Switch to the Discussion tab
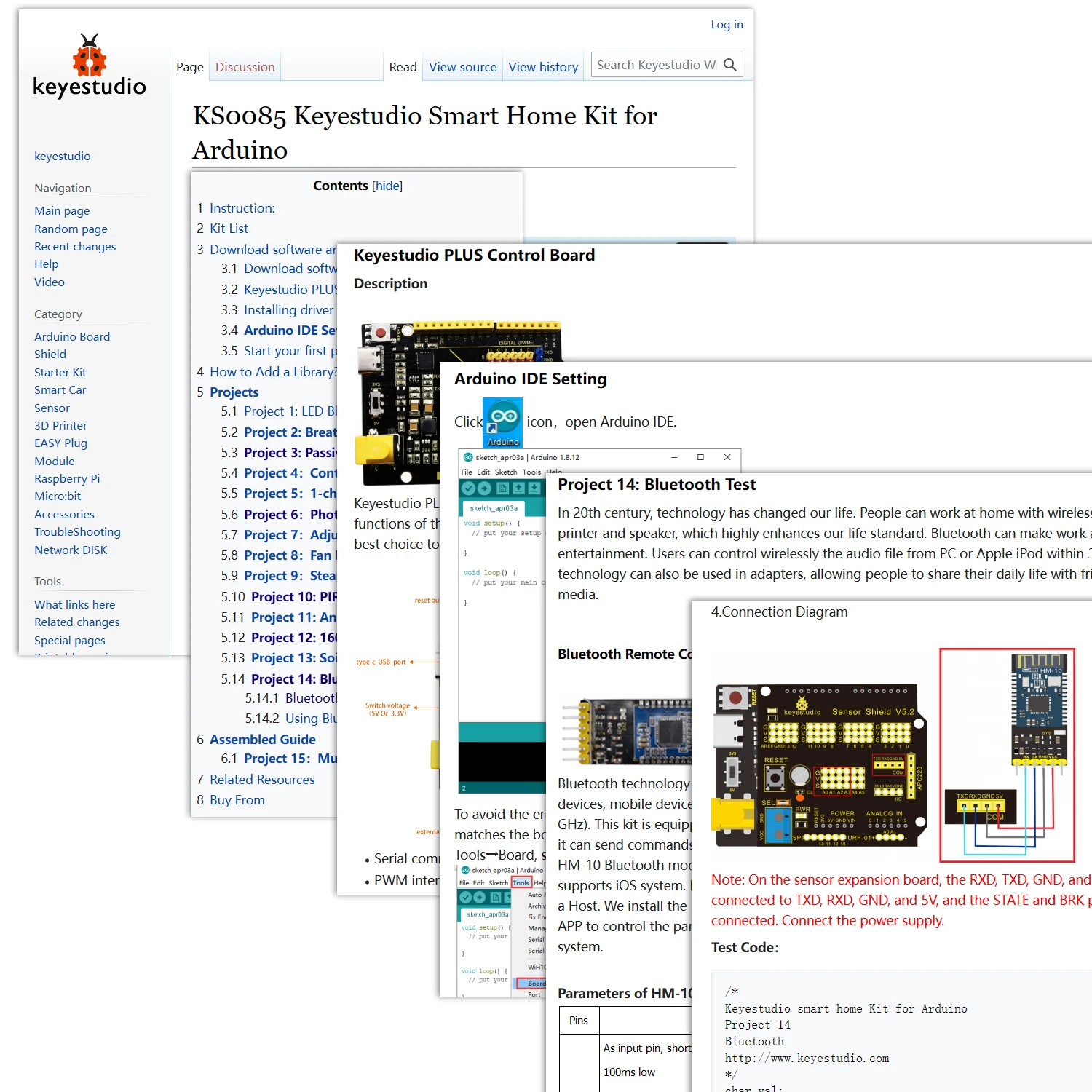 (245, 67)
